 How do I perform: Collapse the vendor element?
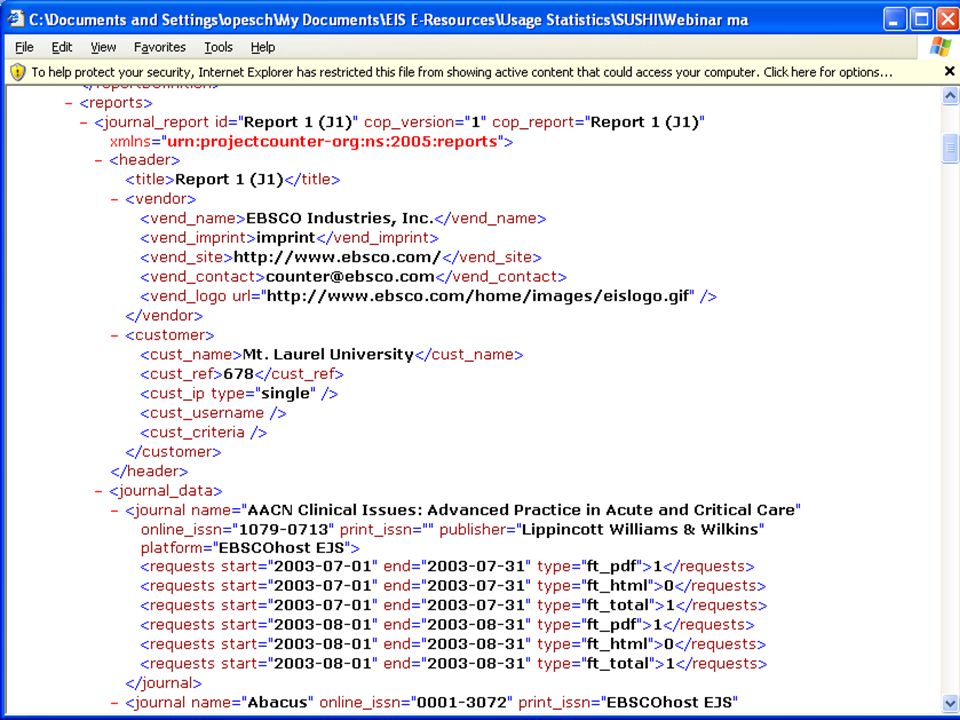[x=114, y=199]
